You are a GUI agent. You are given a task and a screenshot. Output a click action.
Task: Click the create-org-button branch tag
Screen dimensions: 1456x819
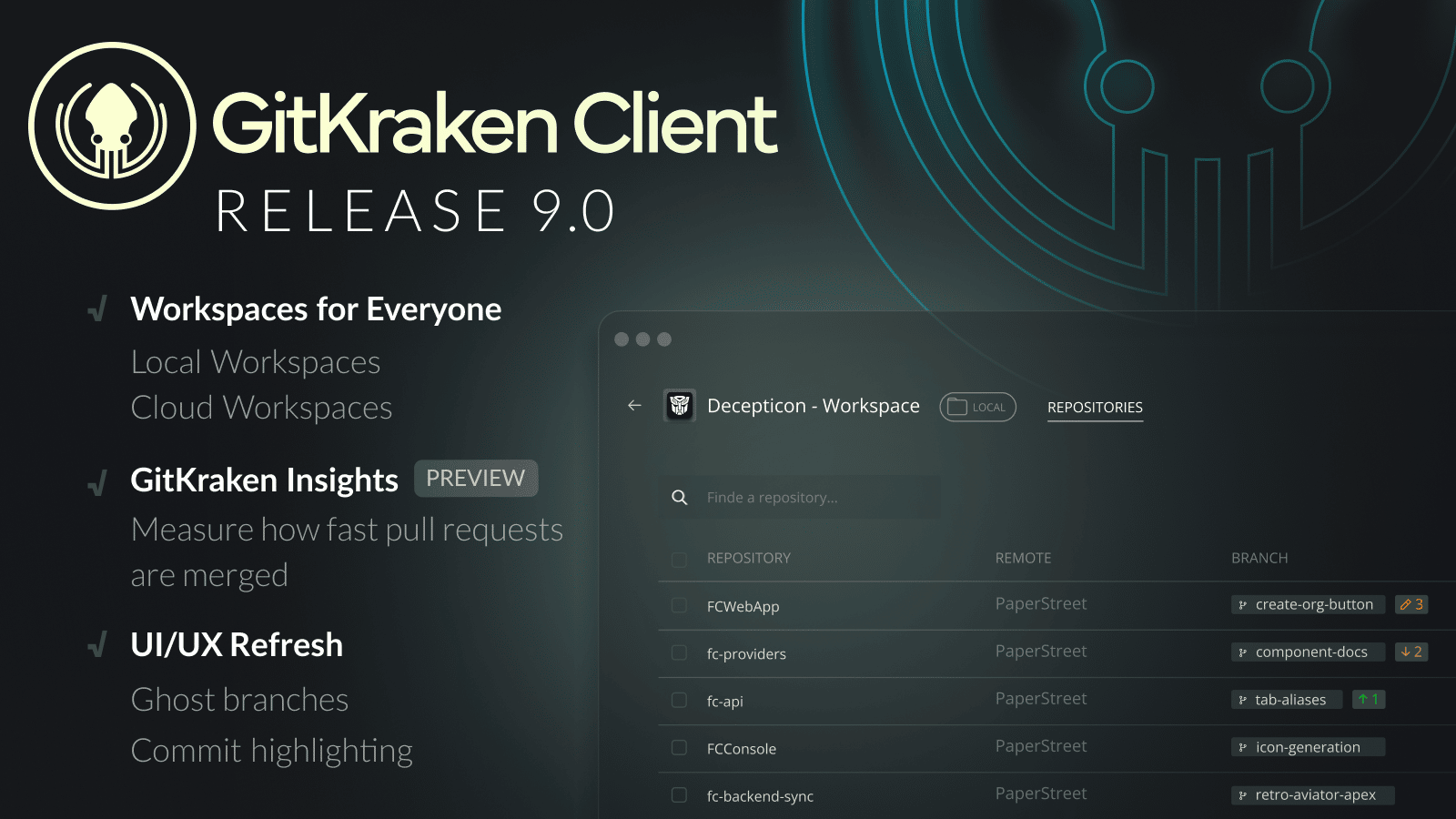1308,604
